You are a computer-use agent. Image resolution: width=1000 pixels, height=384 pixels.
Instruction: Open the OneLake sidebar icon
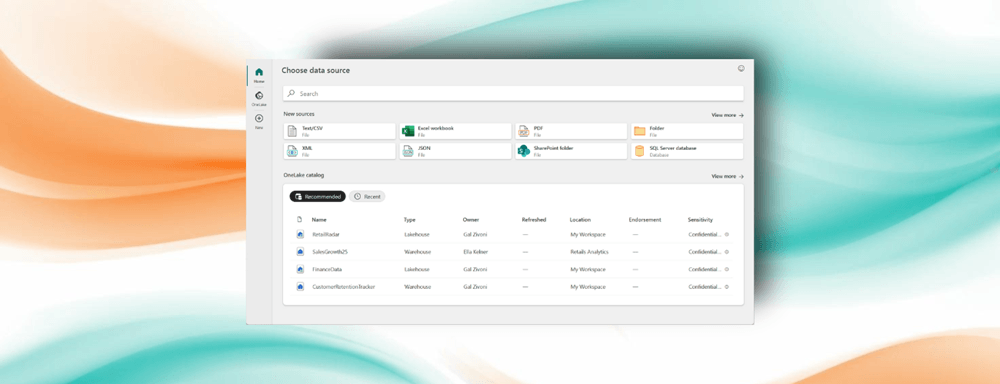[259, 98]
